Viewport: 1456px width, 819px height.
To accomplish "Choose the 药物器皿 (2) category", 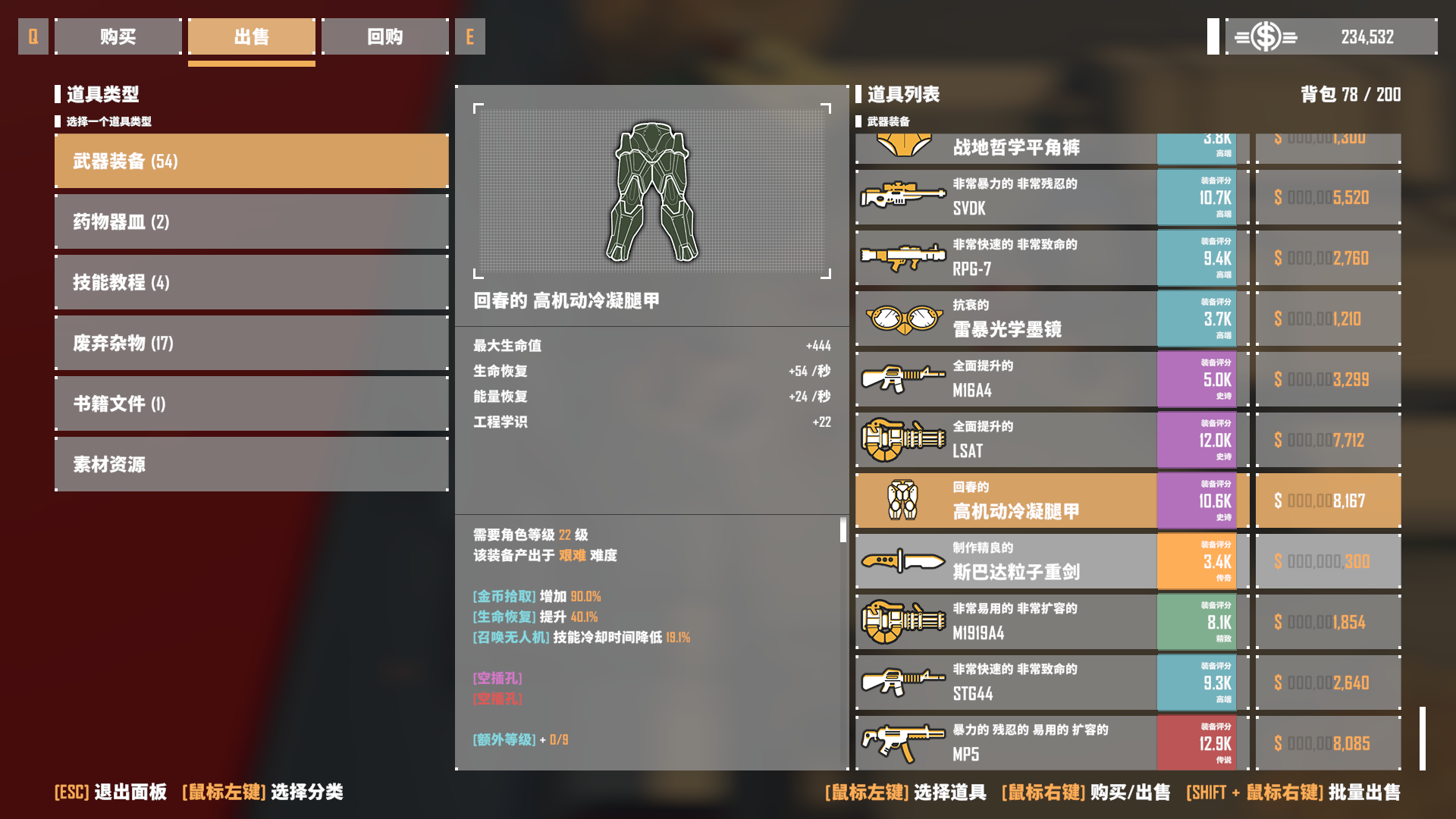I will click(x=252, y=221).
